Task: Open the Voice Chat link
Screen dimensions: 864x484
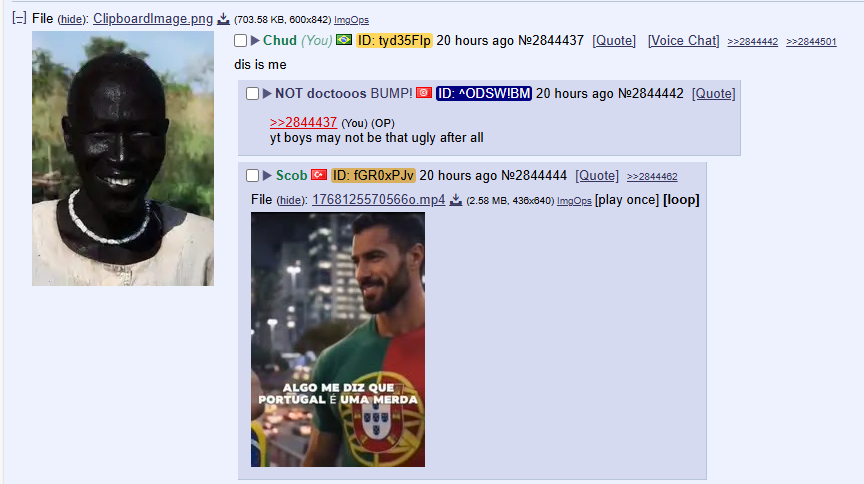Action: coord(683,40)
